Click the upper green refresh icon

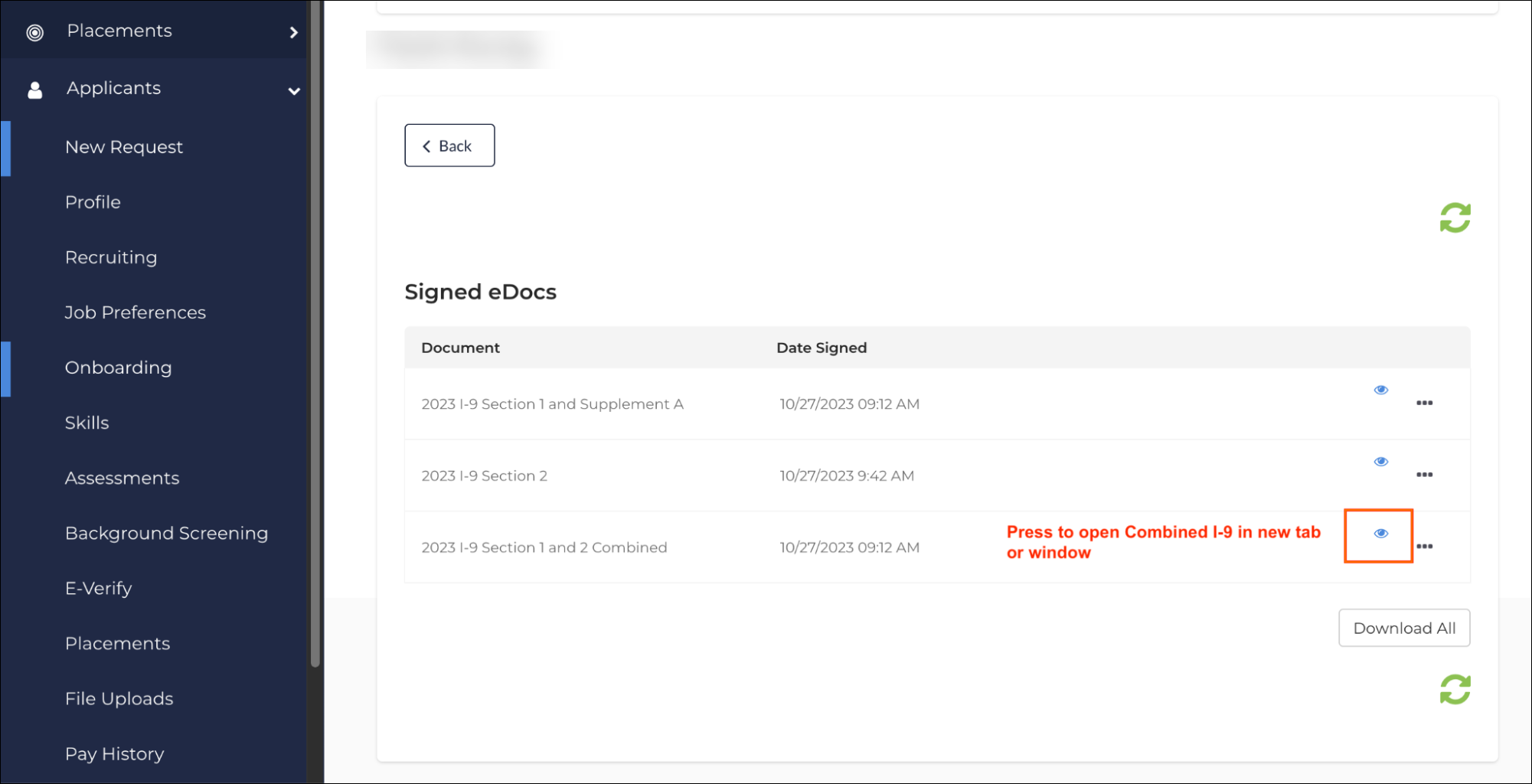click(1455, 218)
